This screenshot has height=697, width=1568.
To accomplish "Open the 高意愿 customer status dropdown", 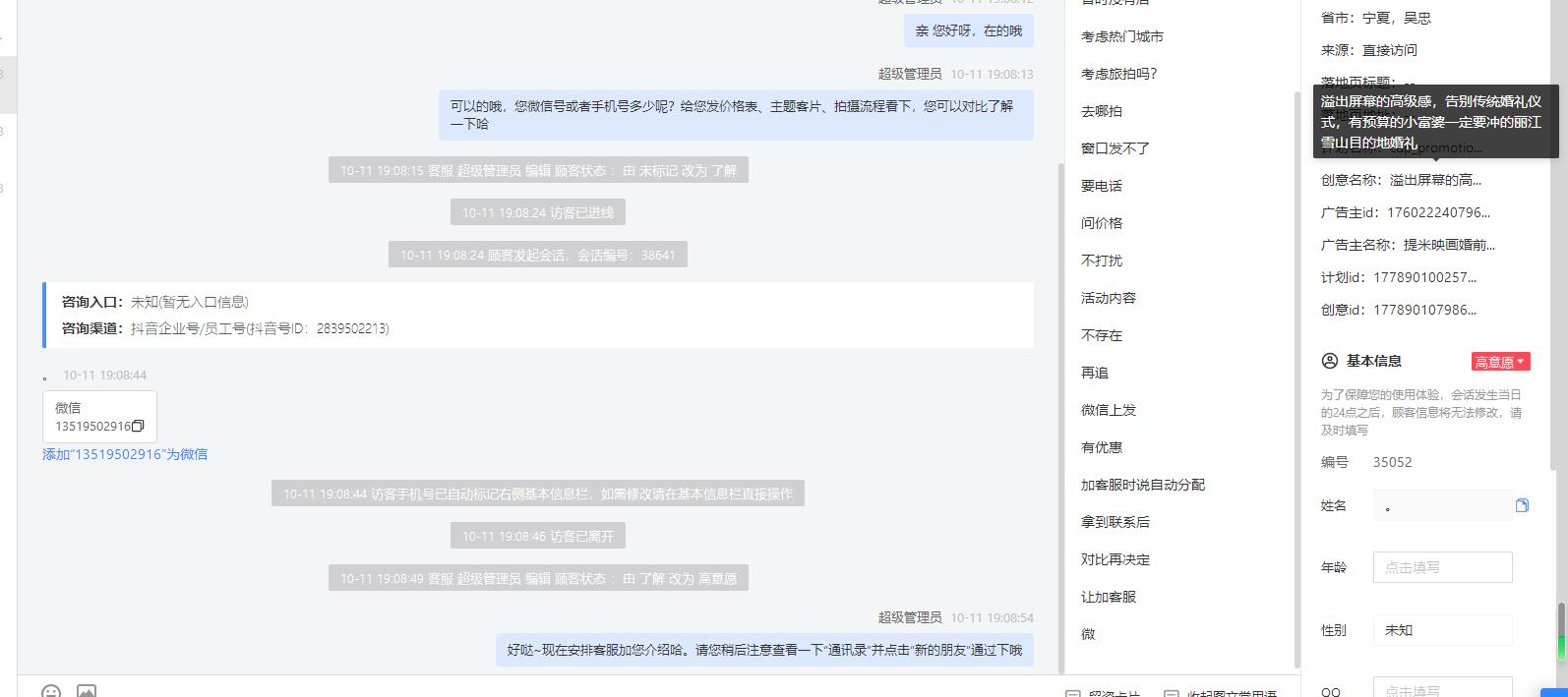I will [1500, 362].
